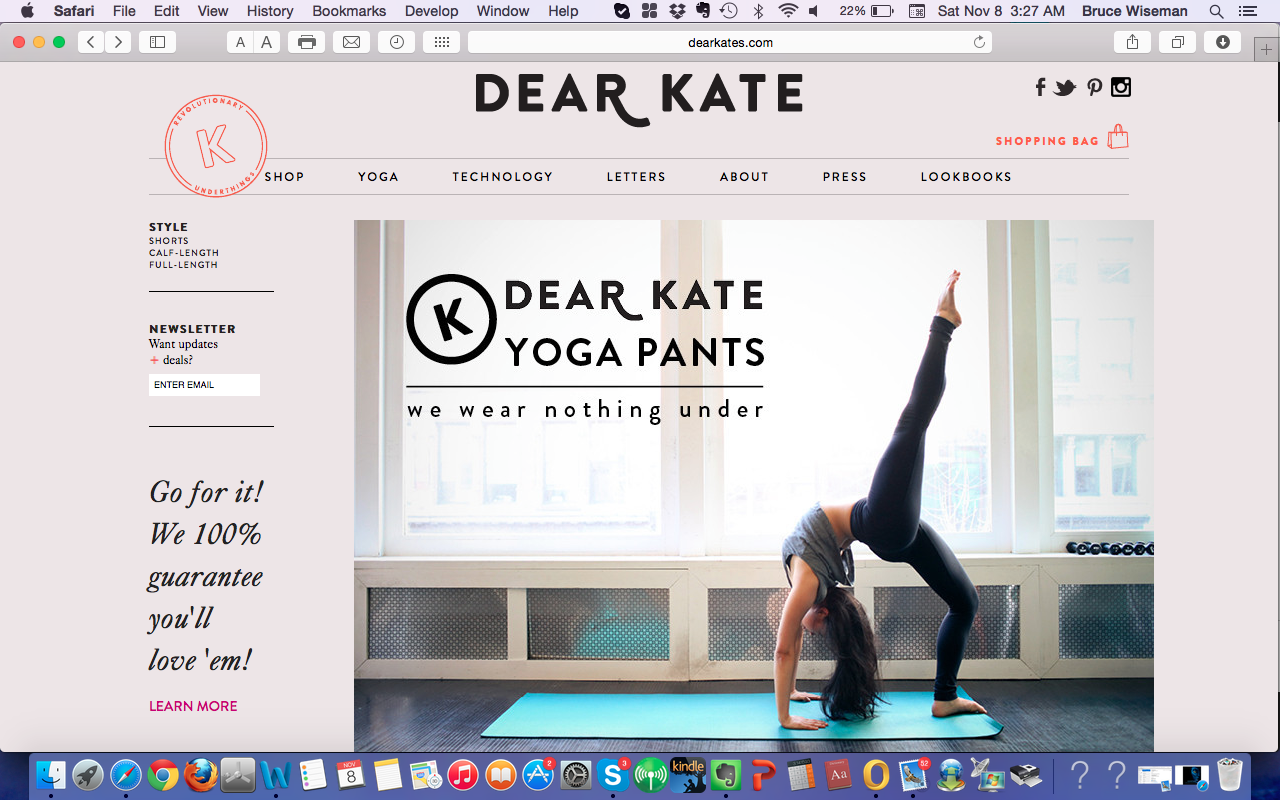Open the Dear Kate Facebook page icon
The image size is (1280, 800).
click(x=1040, y=87)
